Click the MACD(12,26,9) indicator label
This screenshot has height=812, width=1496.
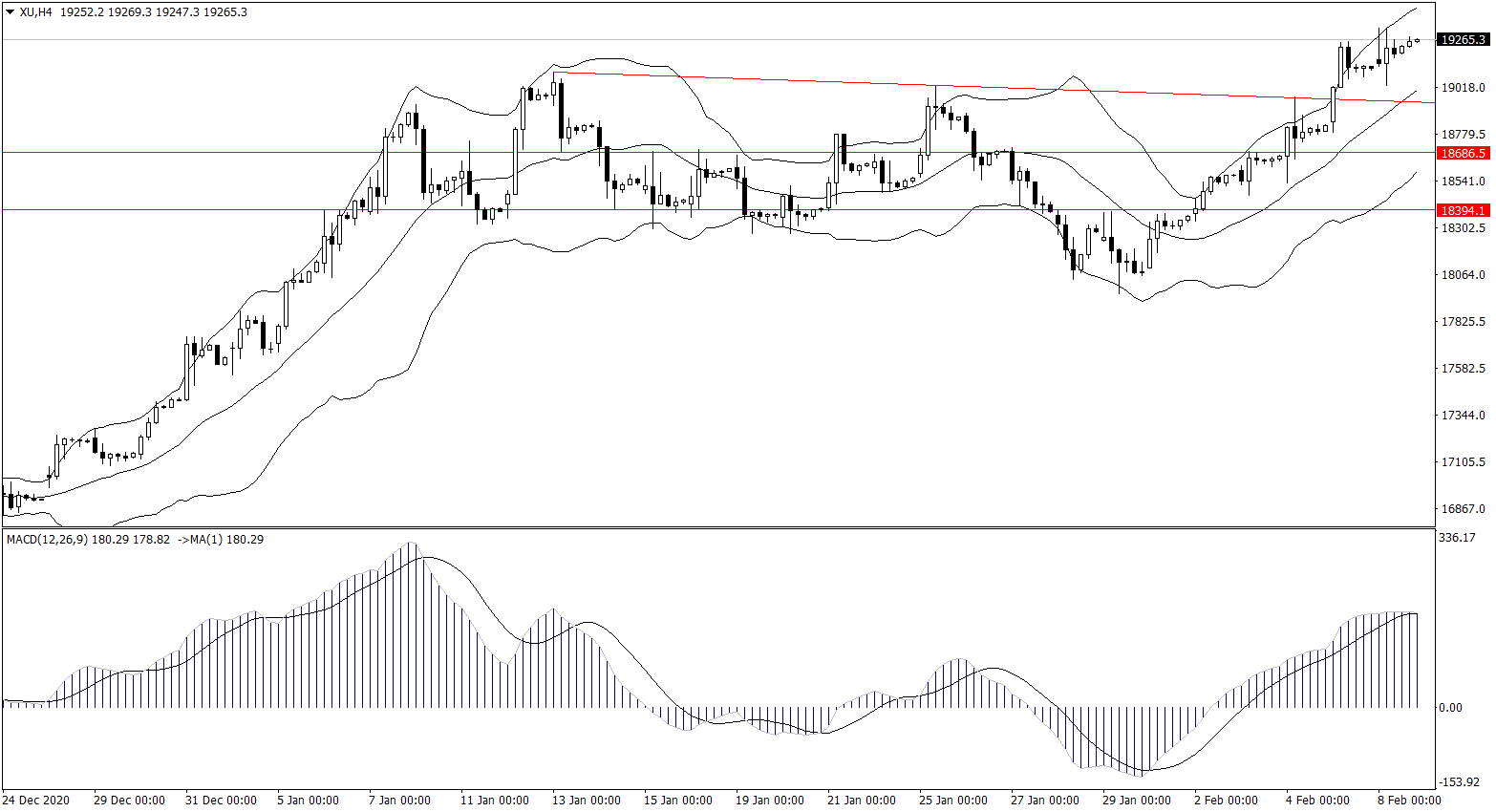point(47,540)
